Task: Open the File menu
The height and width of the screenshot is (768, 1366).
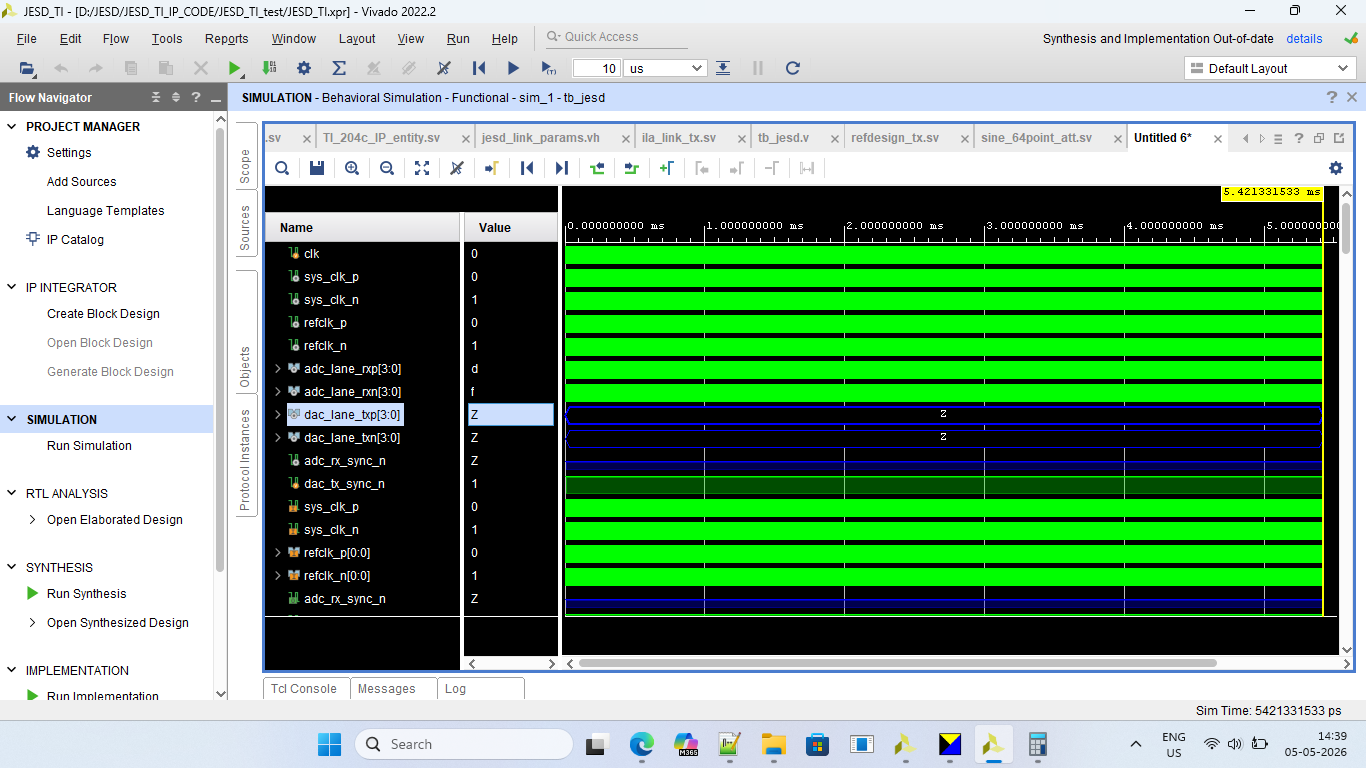Action: tap(27, 39)
